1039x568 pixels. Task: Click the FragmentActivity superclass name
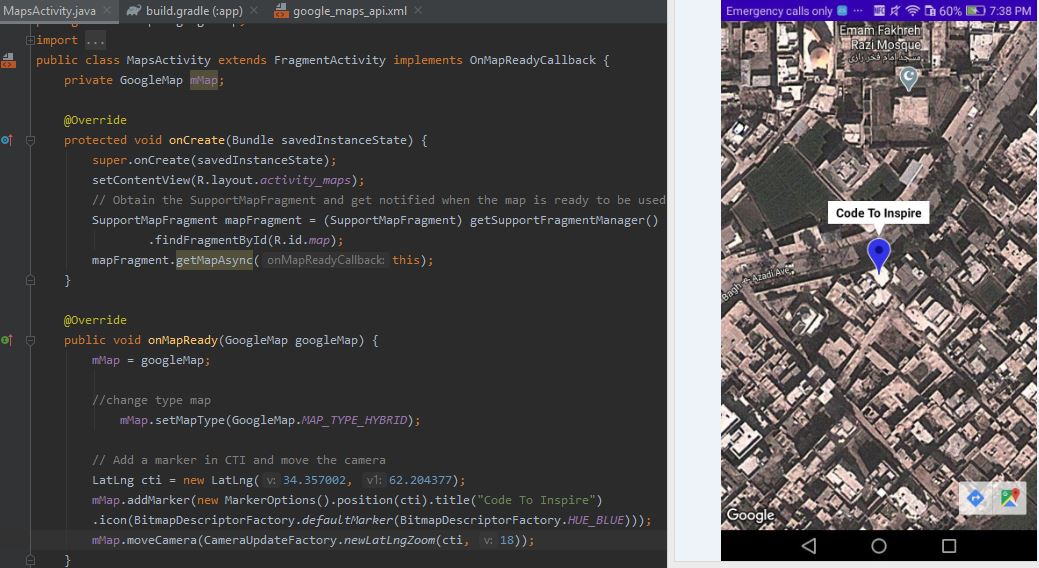(329, 60)
